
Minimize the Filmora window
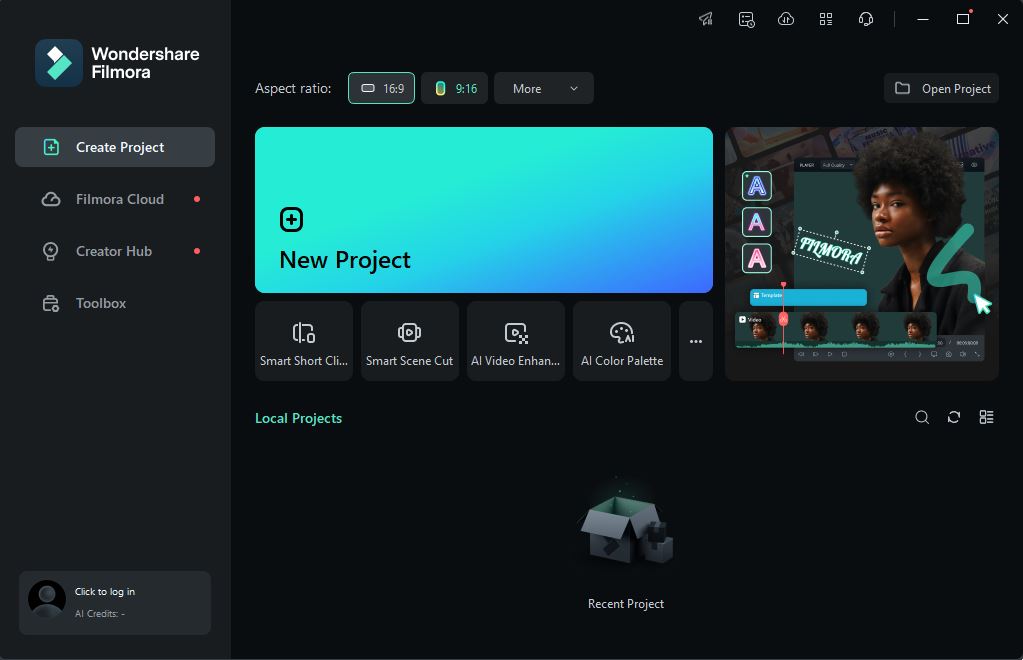coord(923,19)
